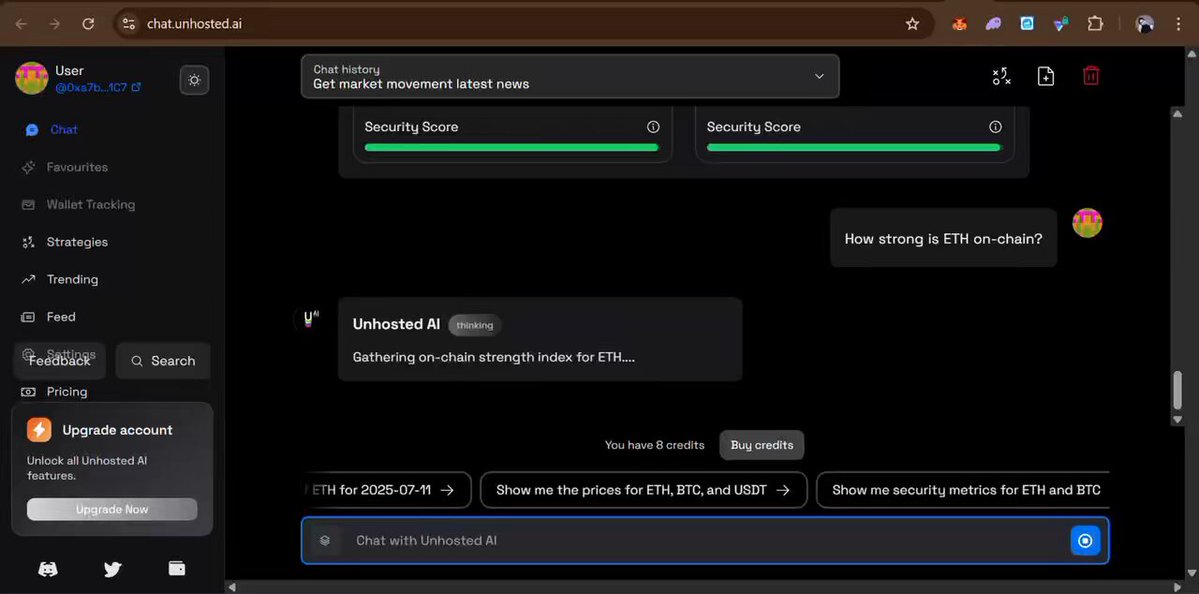Click strategy icon left of new-chat icon

[1002, 76]
